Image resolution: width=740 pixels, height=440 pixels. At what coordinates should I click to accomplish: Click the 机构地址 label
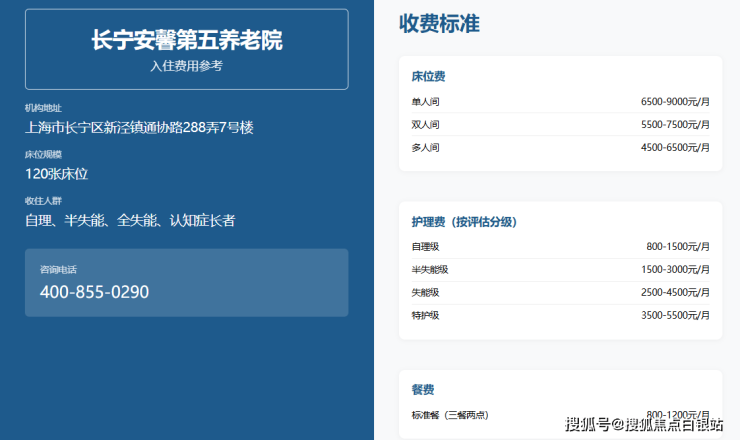43,108
